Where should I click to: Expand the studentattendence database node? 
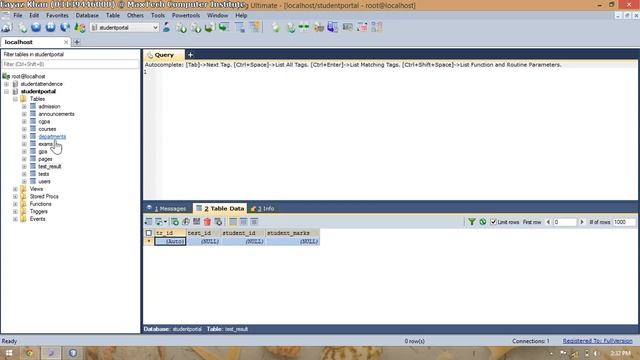coord(7,84)
